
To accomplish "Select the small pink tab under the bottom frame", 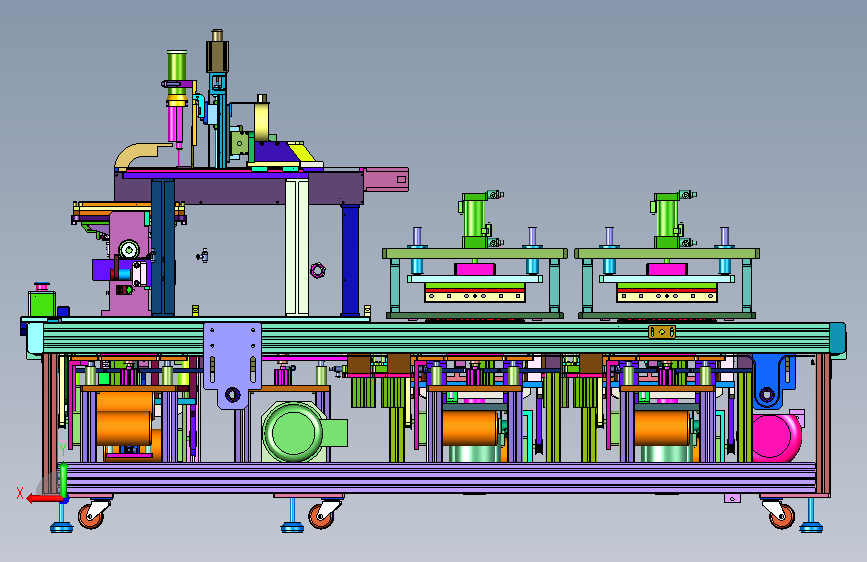I will tap(732, 498).
